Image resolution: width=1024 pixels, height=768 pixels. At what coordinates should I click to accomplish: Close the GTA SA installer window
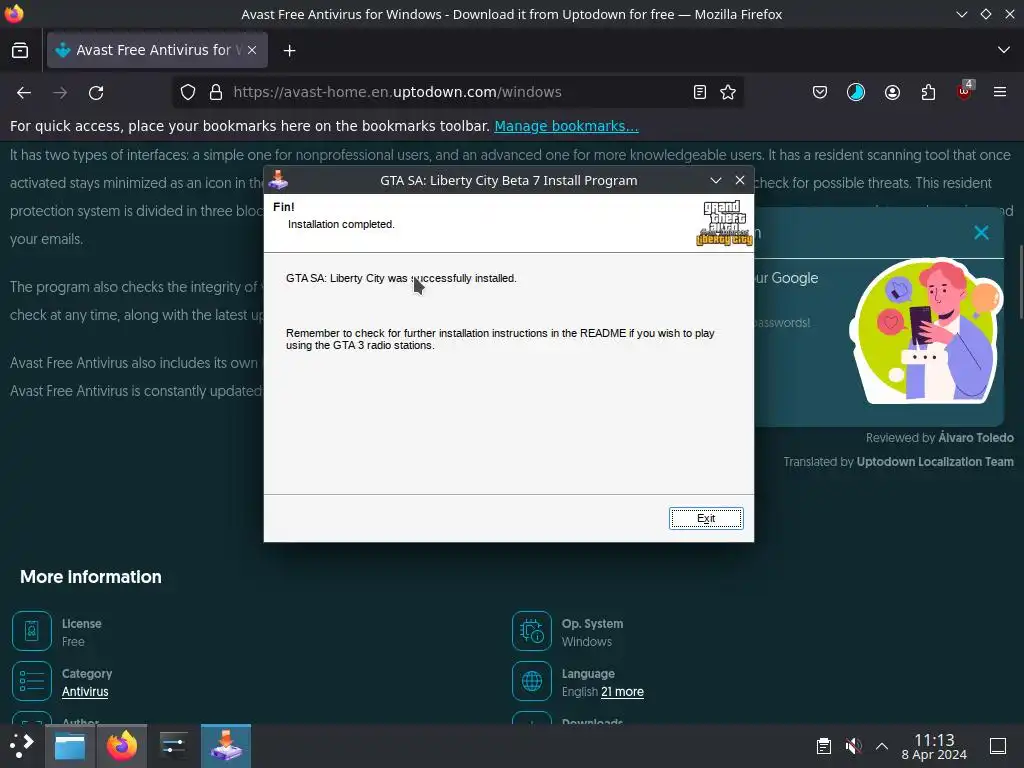pos(740,180)
